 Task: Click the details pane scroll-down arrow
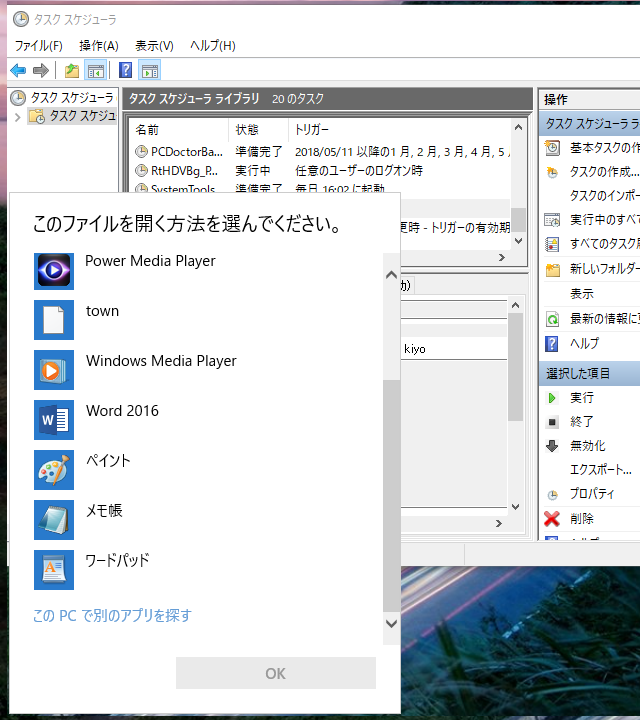point(515,507)
